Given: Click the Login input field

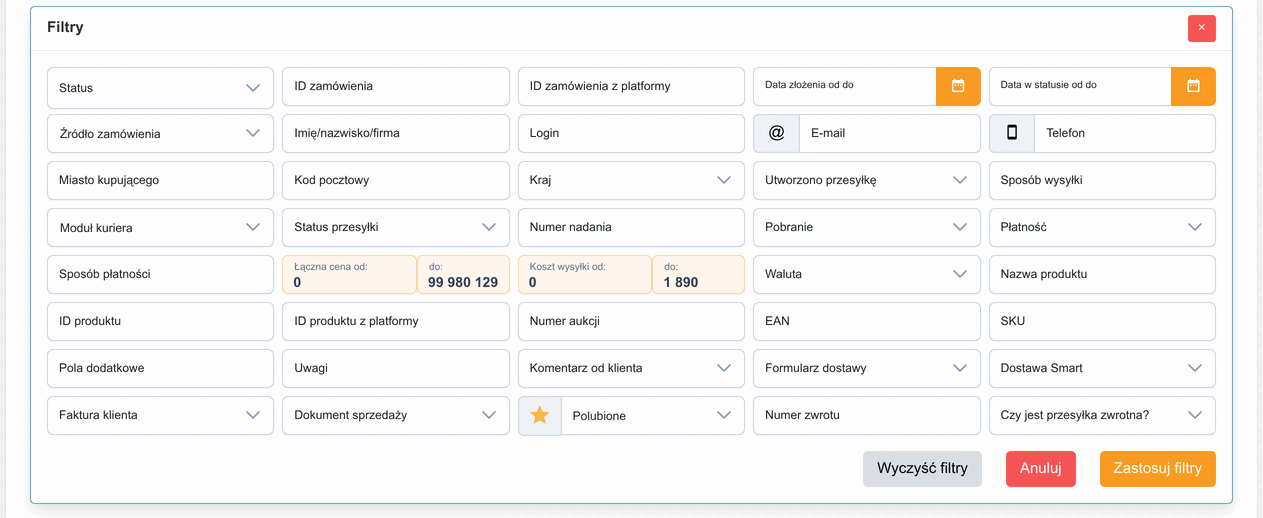Looking at the screenshot, I should coord(631,133).
